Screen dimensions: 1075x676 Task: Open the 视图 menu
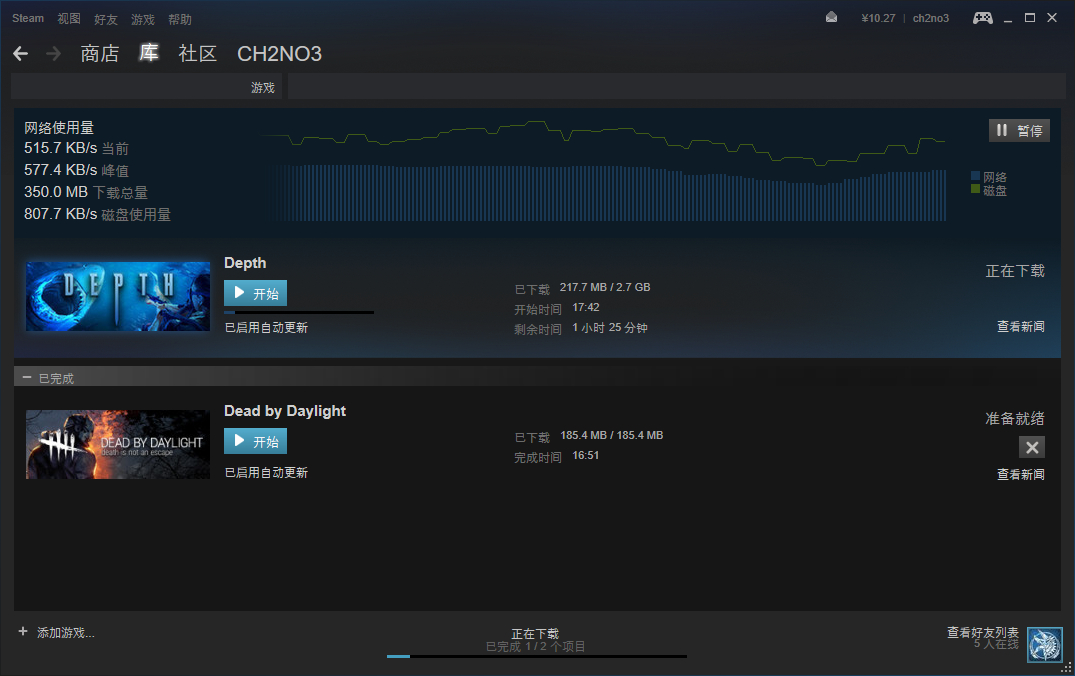pyautogui.click(x=69, y=19)
